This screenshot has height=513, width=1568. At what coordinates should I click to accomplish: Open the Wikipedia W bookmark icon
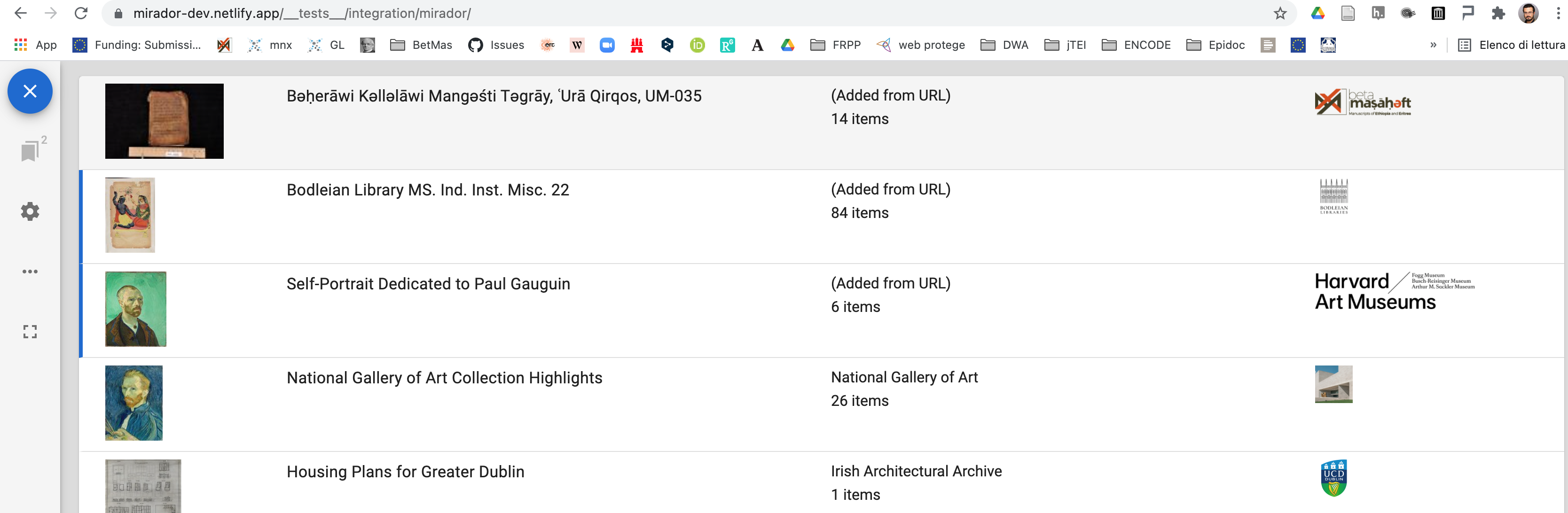click(x=577, y=45)
